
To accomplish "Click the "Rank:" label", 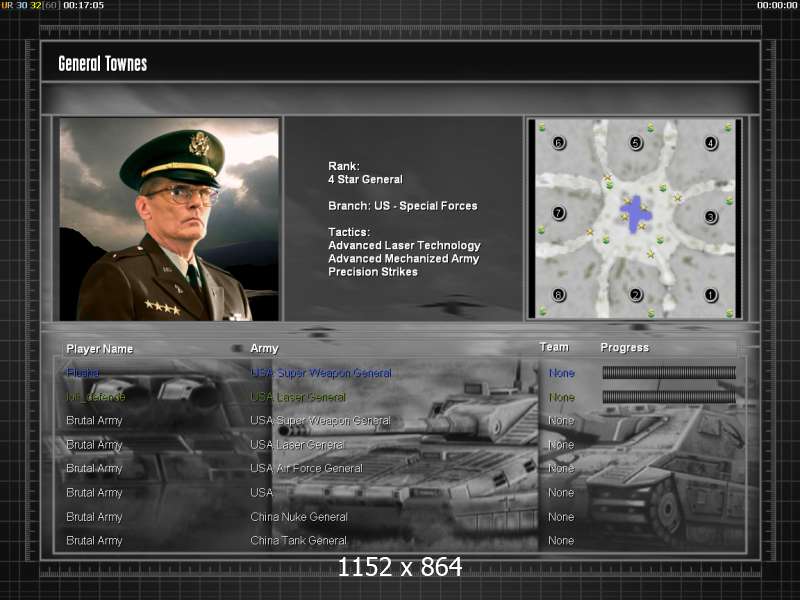I will click(344, 166).
